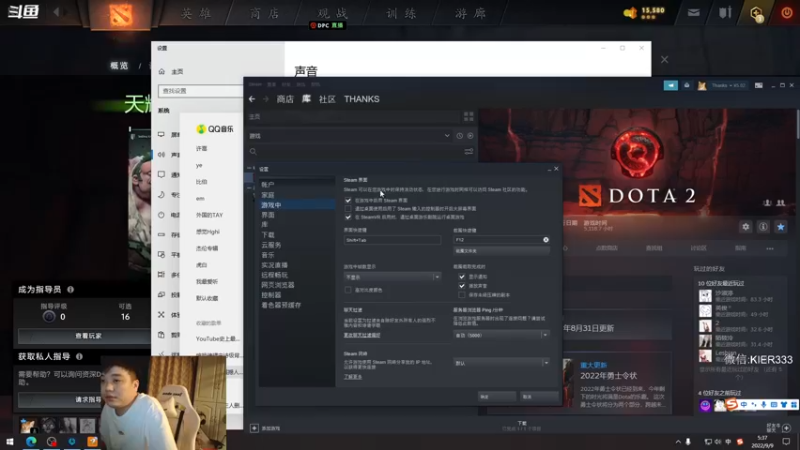Toggle Steam library grid view icon
Image resolution: width=800 pixels, height=450 pixels.
click(468, 117)
